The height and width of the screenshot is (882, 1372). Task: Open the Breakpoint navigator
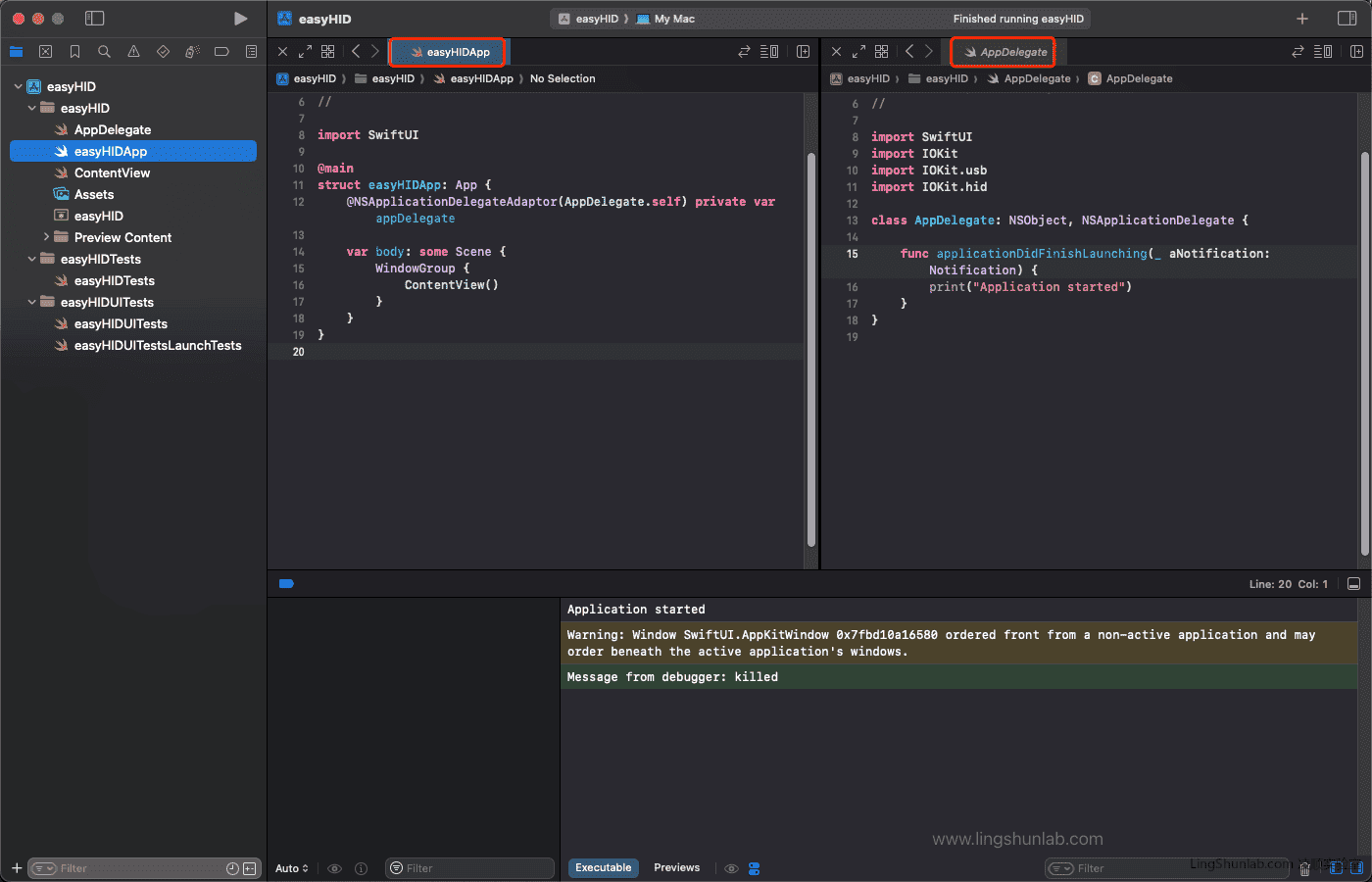point(221,52)
